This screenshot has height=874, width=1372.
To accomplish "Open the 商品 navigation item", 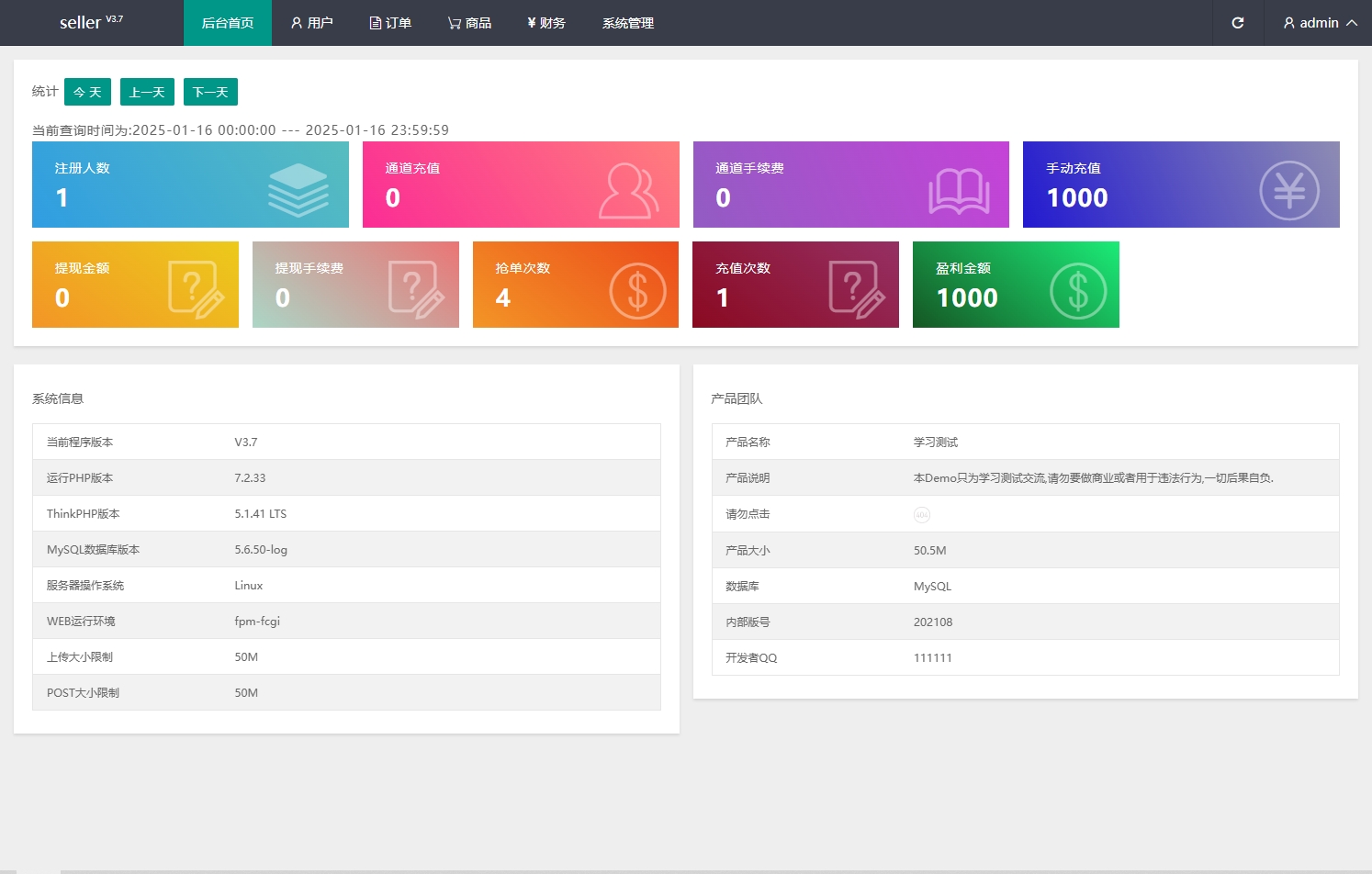I will click(x=469, y=23).
